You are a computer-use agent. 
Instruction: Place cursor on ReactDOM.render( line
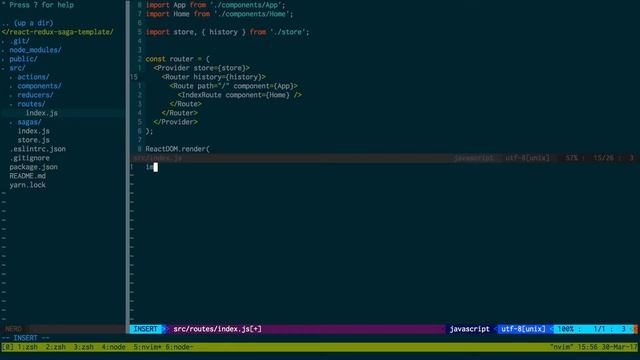coord(178,149)
